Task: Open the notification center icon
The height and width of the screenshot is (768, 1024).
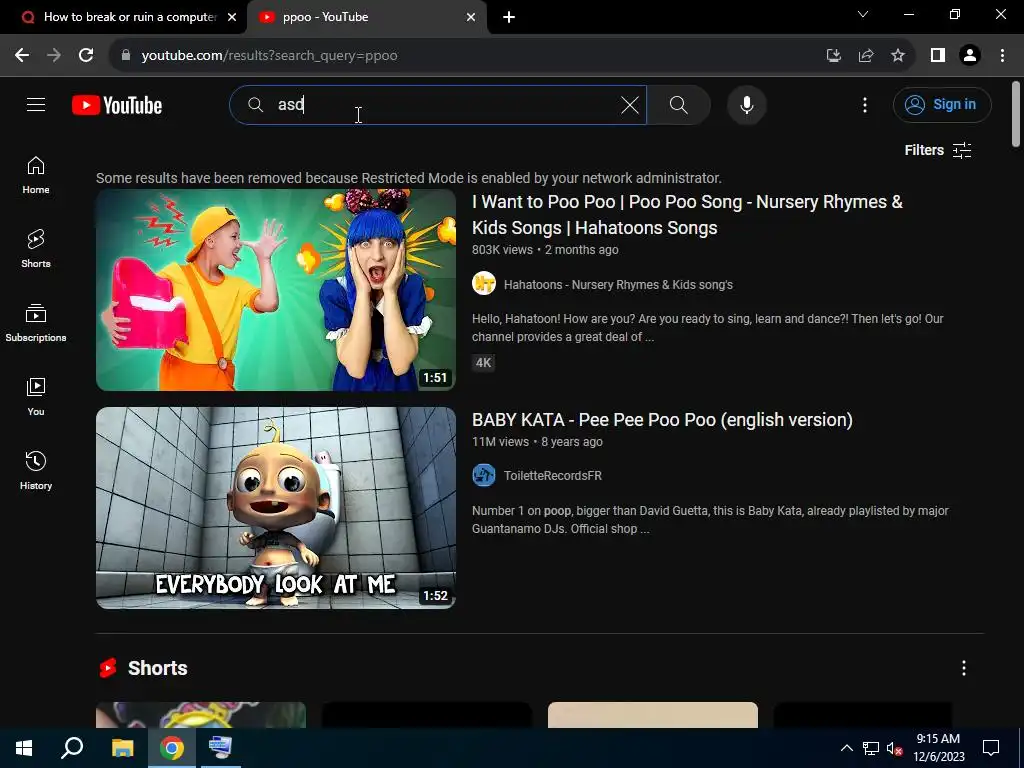Action: coord(991,748)
